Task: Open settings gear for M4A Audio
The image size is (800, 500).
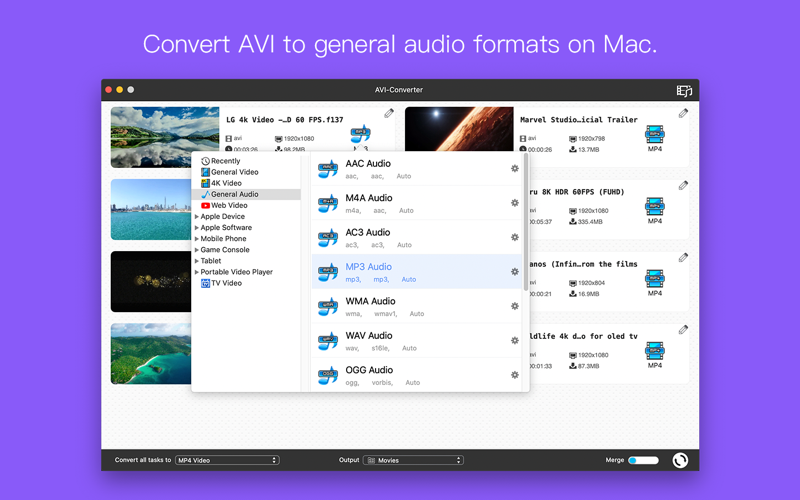Action: pyautogui.click(x=515, y=203)
